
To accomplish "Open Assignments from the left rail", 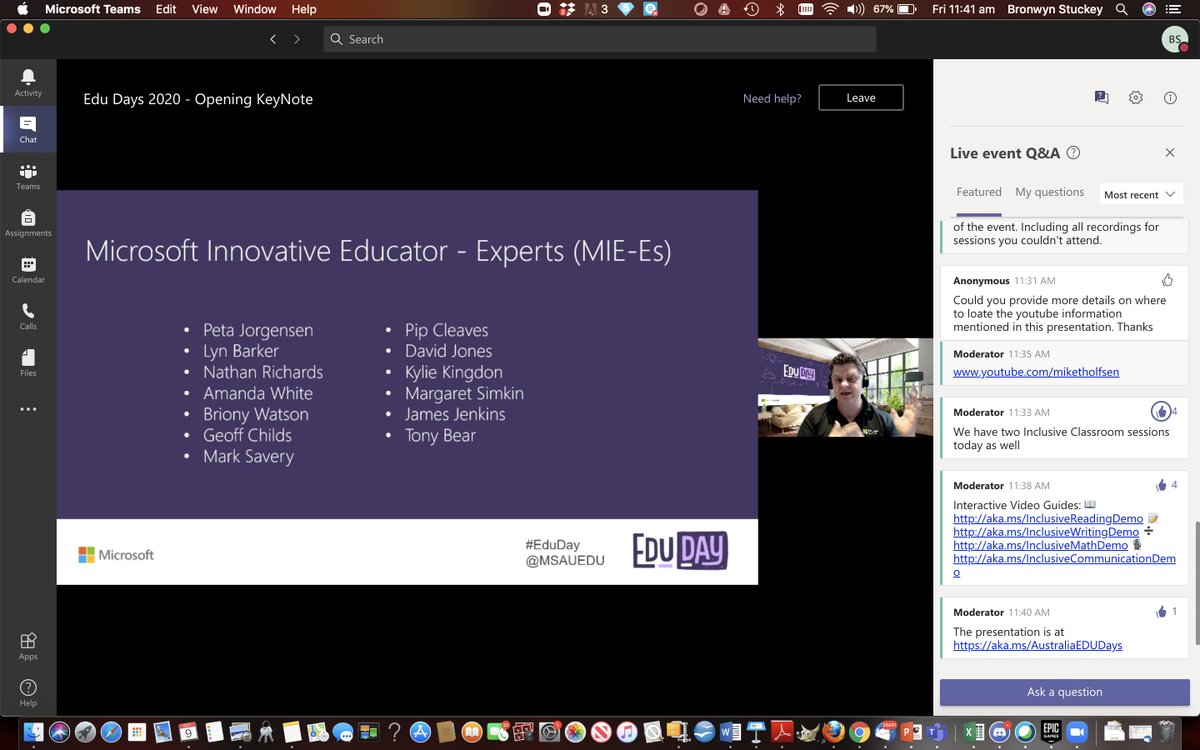I will point(28,223).
